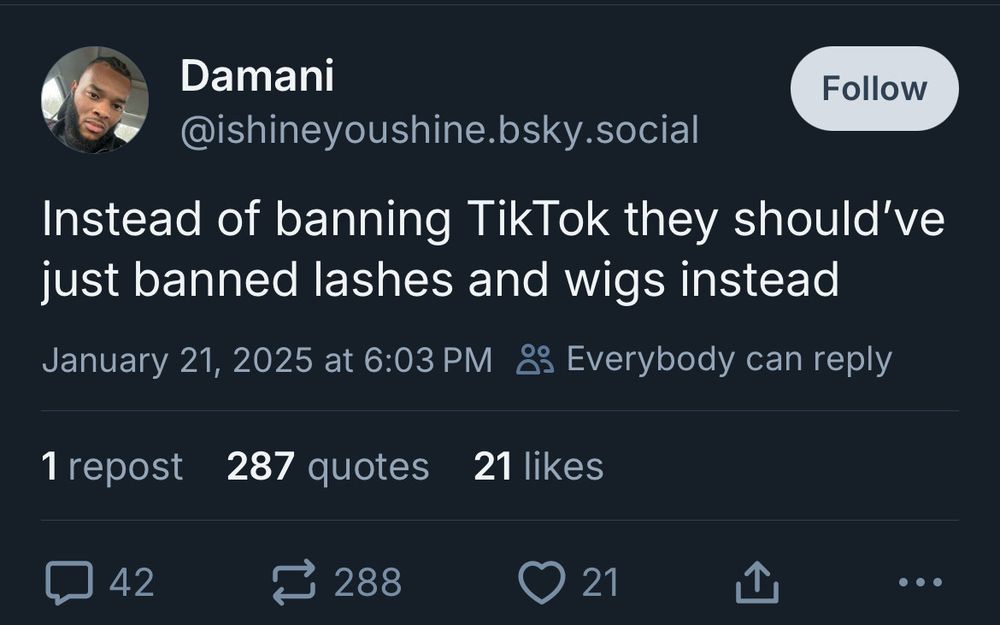Open the three-dot more options menu
This screenshot has width=1000, height=625.
click(920, 582)
